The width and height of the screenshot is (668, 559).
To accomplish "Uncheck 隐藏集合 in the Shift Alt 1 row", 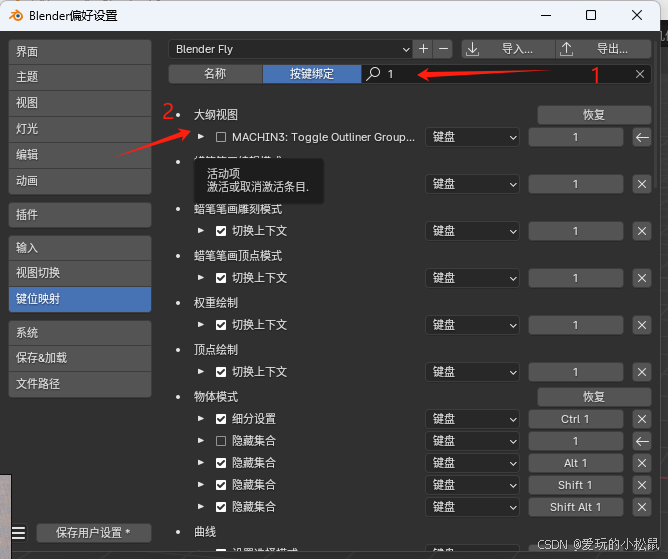I will [221, 507].
